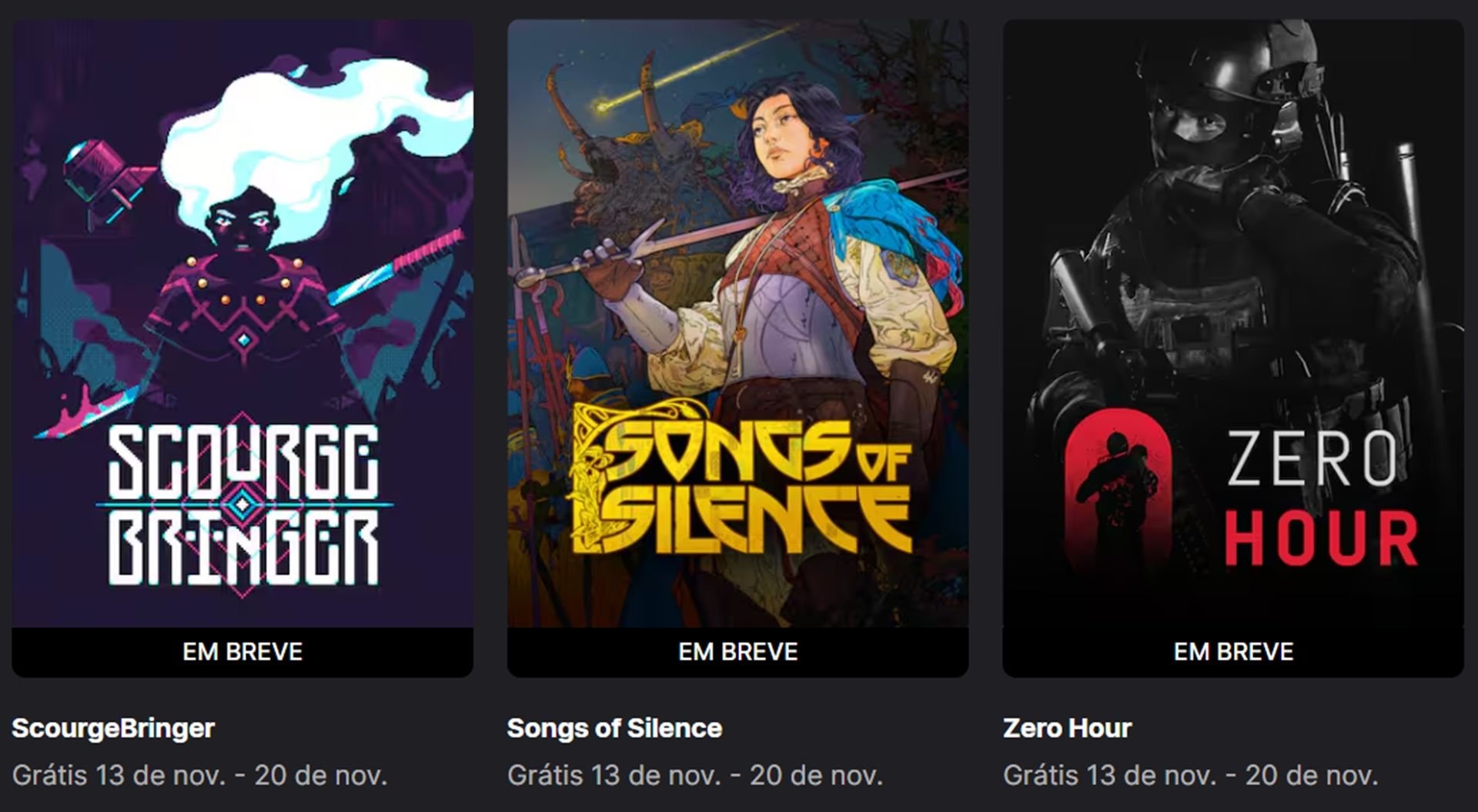Click the Zero Hour free dates text

click(x=1190, y=775)
